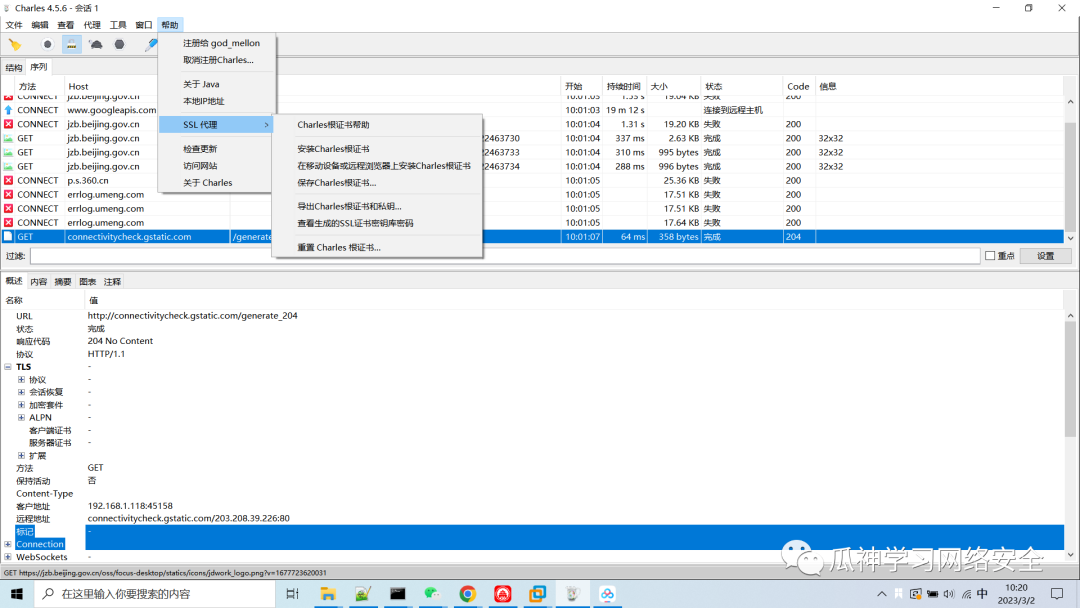Open the command prompt taskbar icon

coord(397,594)
